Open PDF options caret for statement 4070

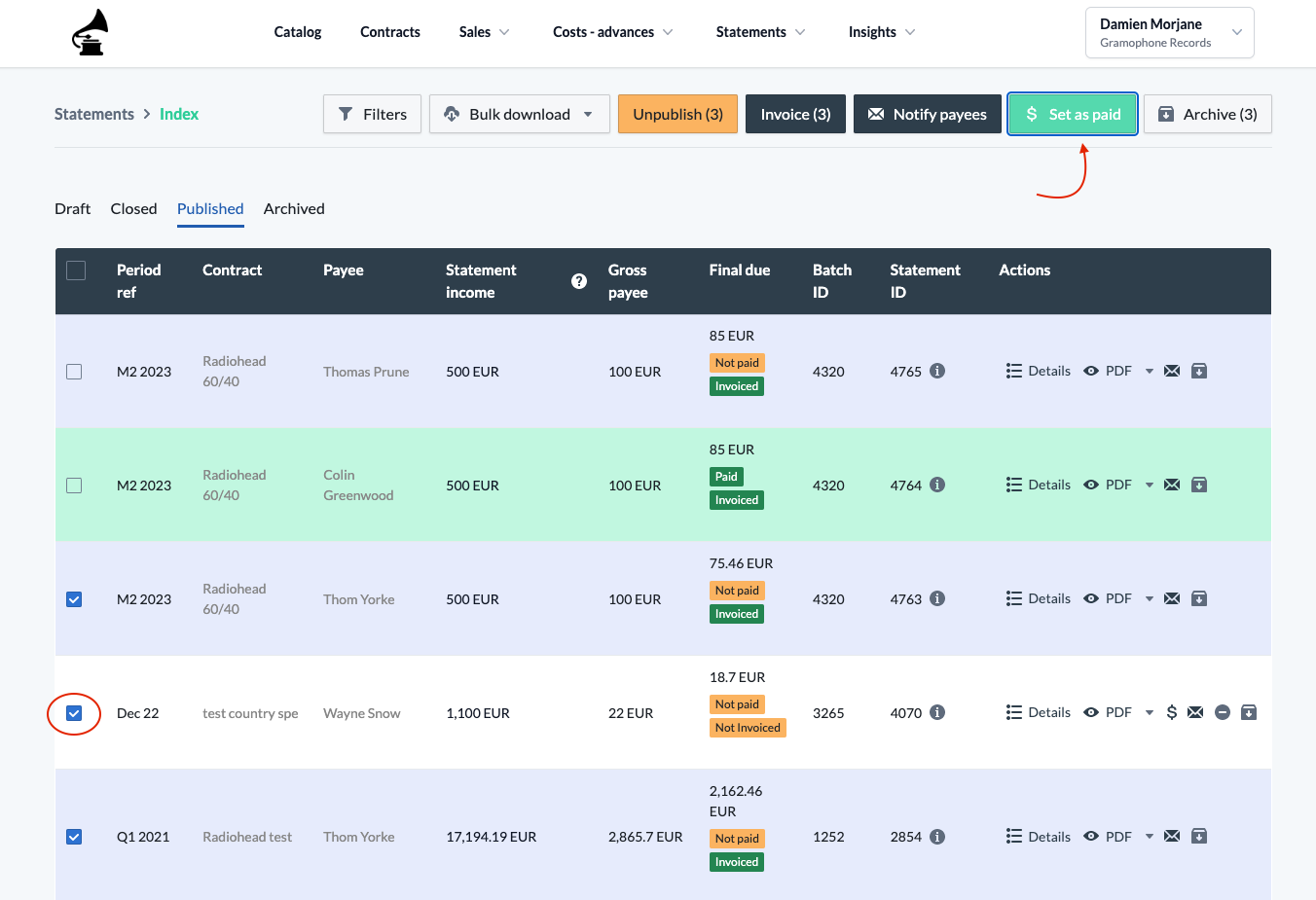(x=1150, y=712)
